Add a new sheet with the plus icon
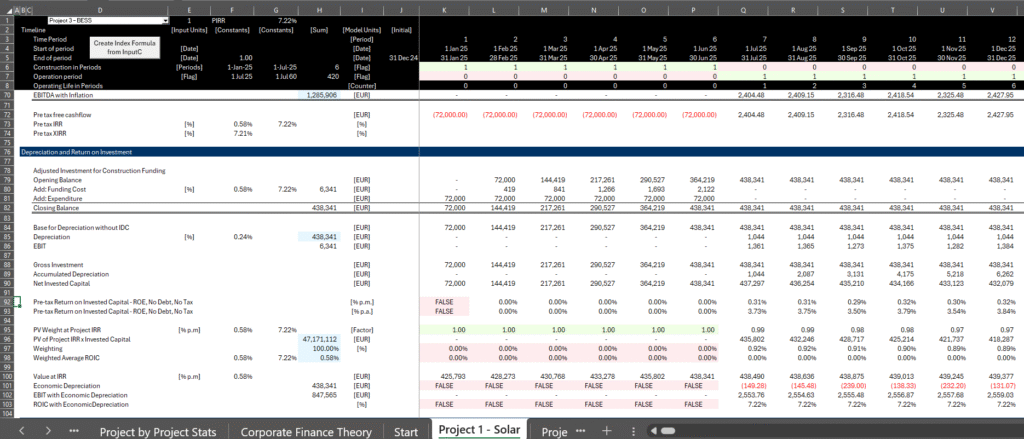Screen dimensions: 1024x439 click(x=607, y=430)
